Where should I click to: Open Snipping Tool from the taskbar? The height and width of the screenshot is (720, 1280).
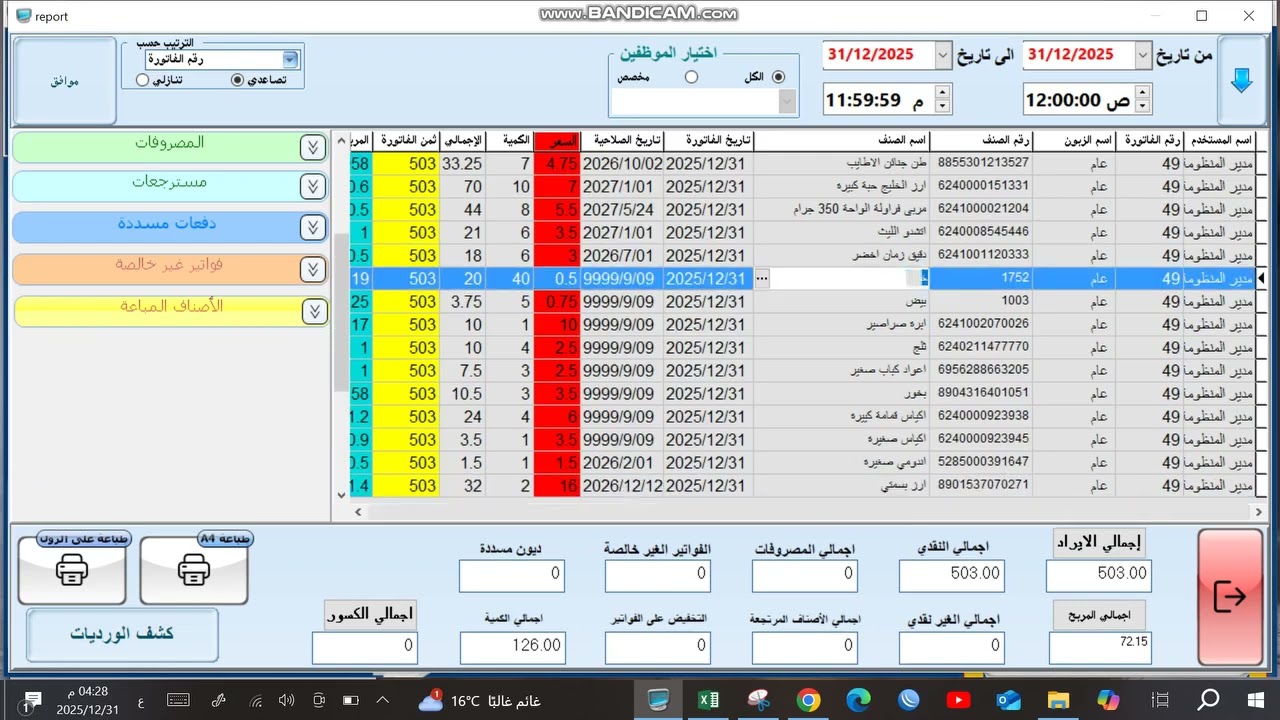[758, 700]
